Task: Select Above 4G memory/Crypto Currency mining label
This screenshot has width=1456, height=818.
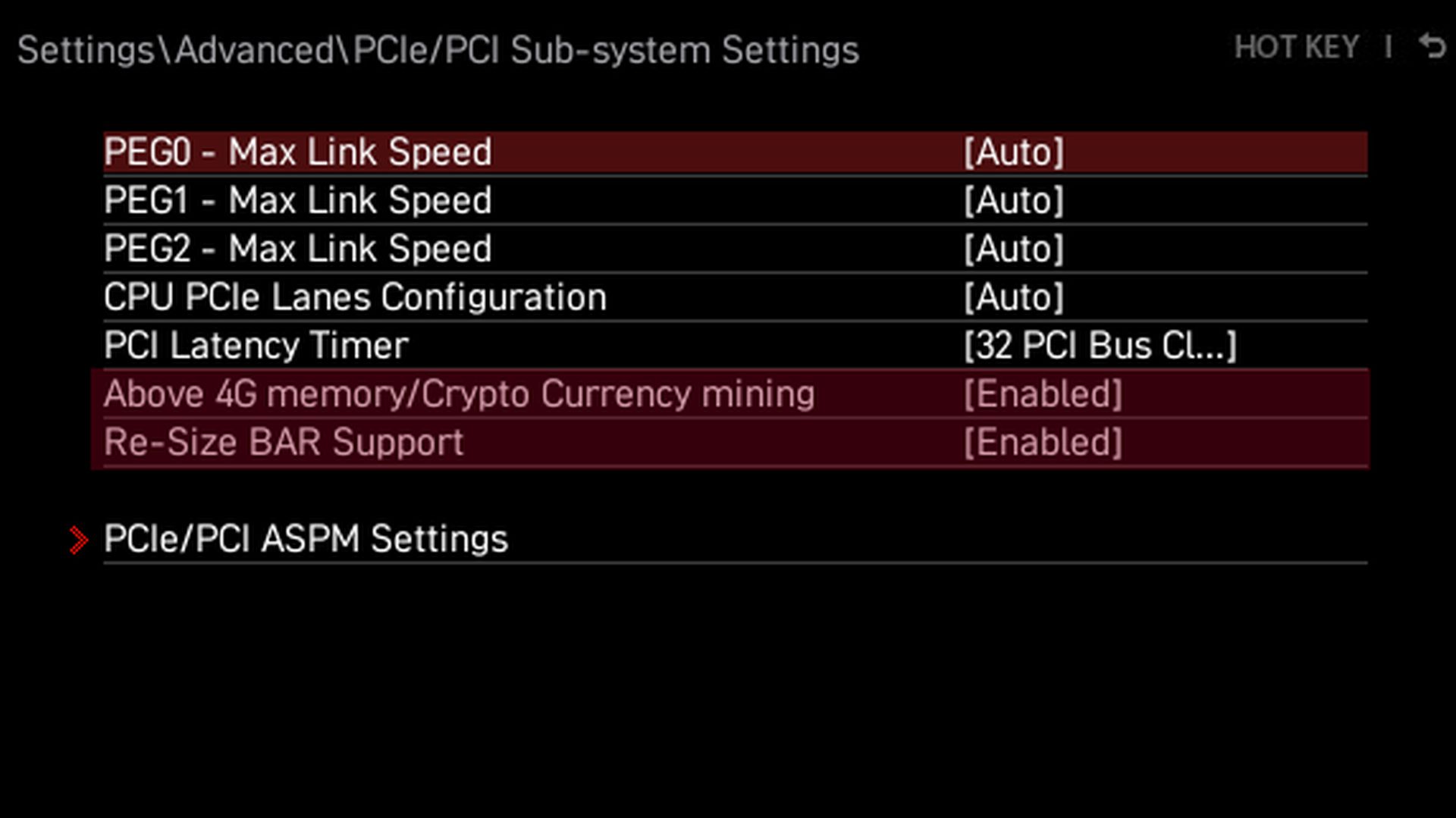Action: tap(459, 394)
